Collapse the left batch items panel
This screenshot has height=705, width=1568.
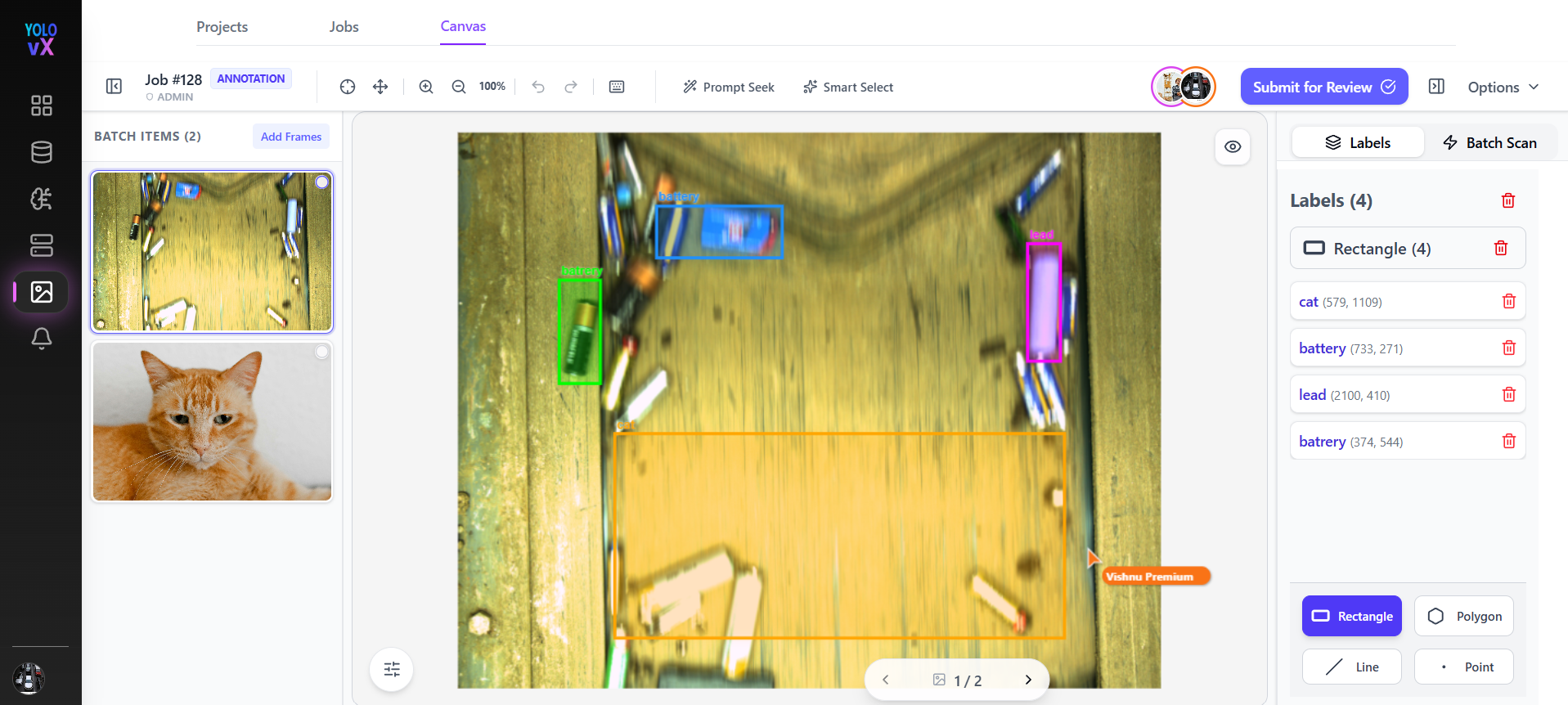pos(114,87)
